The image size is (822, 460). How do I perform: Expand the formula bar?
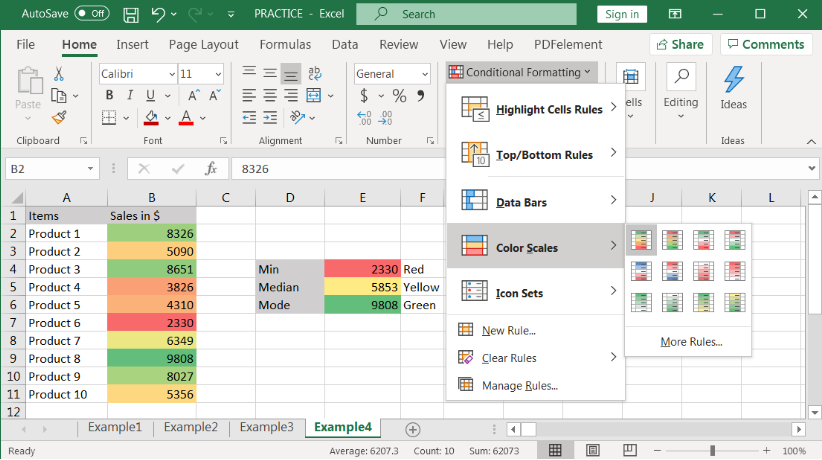[812, 168]
